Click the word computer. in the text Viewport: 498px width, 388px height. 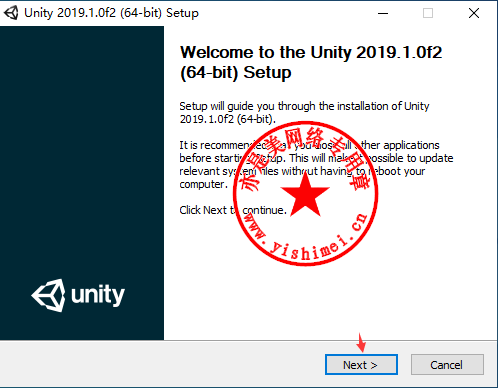[203, 184]
